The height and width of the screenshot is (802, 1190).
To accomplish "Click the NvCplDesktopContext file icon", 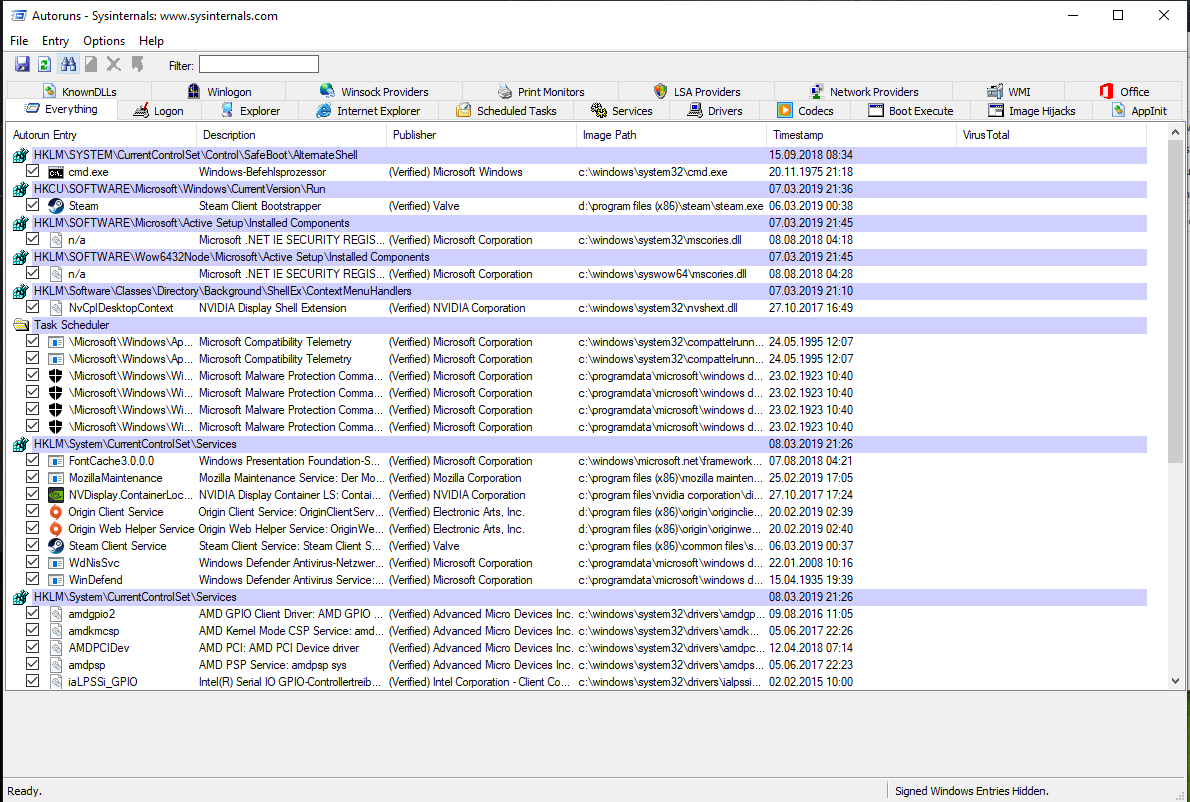I will (x=55, y=308).
